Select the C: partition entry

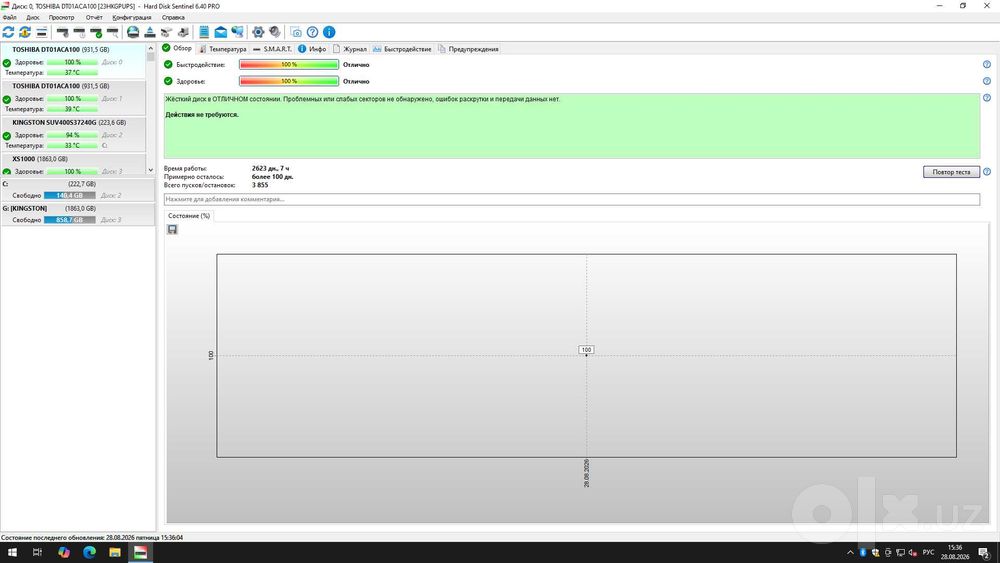tap(77, 189)
